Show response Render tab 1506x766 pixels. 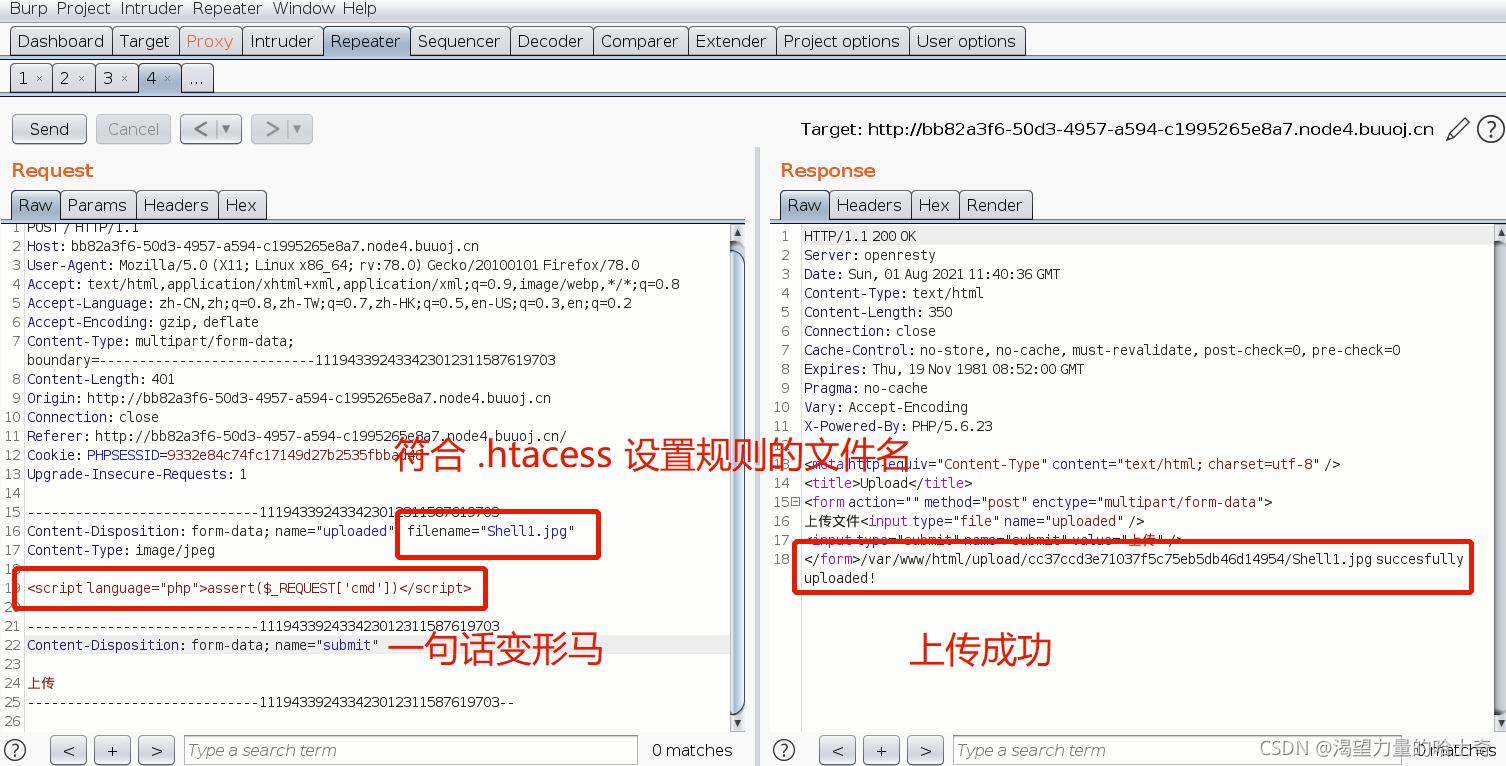click(995, 205)
